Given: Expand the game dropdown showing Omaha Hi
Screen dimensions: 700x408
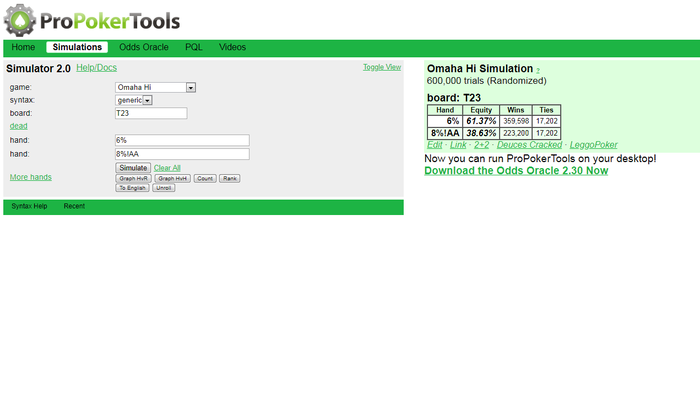Looking at the screenshot, I should 155,87.
